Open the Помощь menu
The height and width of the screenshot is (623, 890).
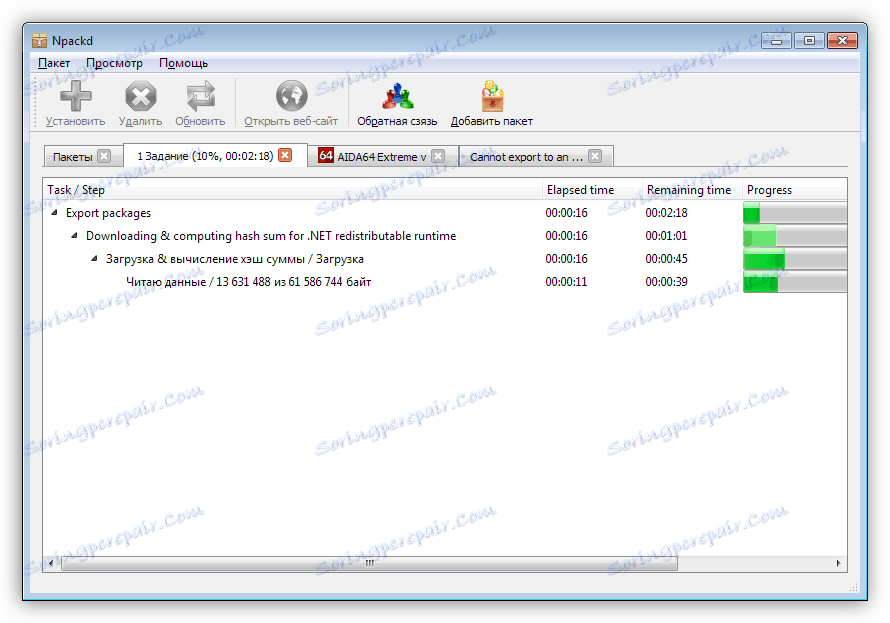coord(183,63)
